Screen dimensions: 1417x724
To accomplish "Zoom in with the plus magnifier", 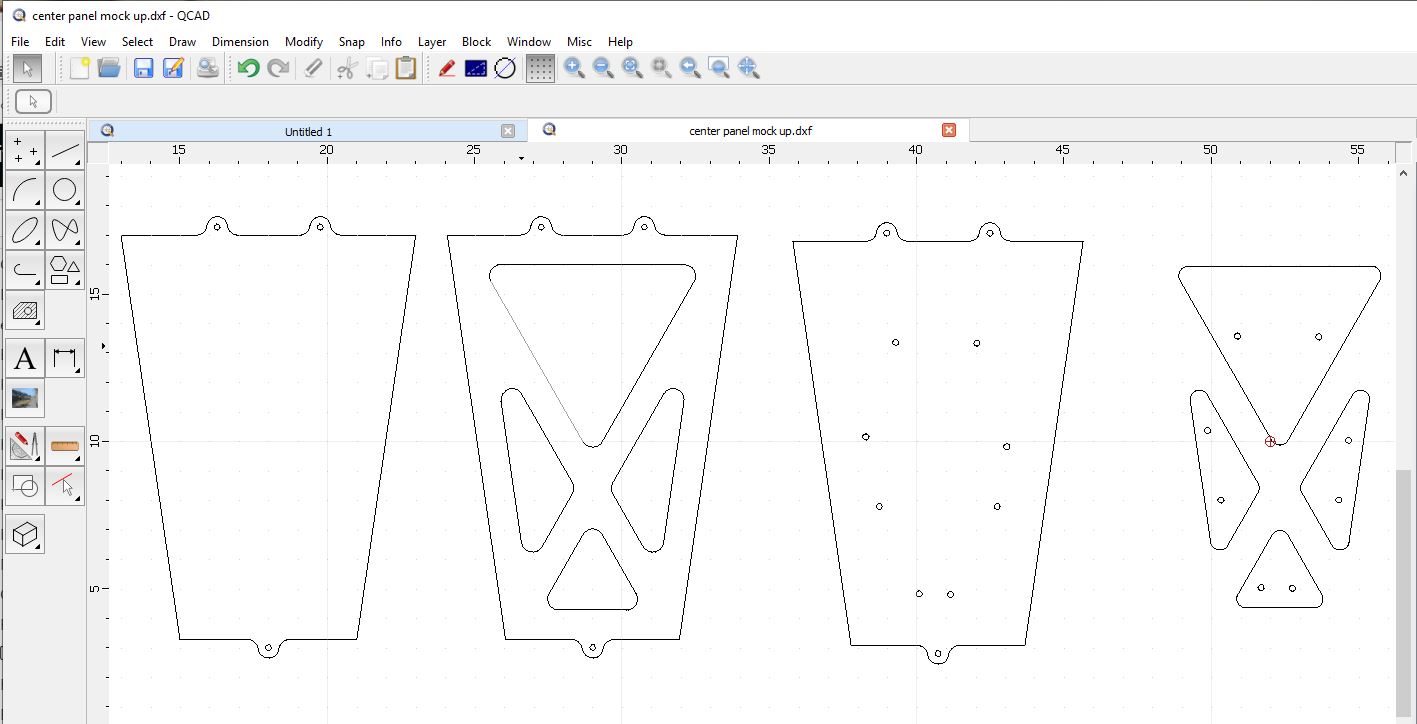I will pos(574,68).
